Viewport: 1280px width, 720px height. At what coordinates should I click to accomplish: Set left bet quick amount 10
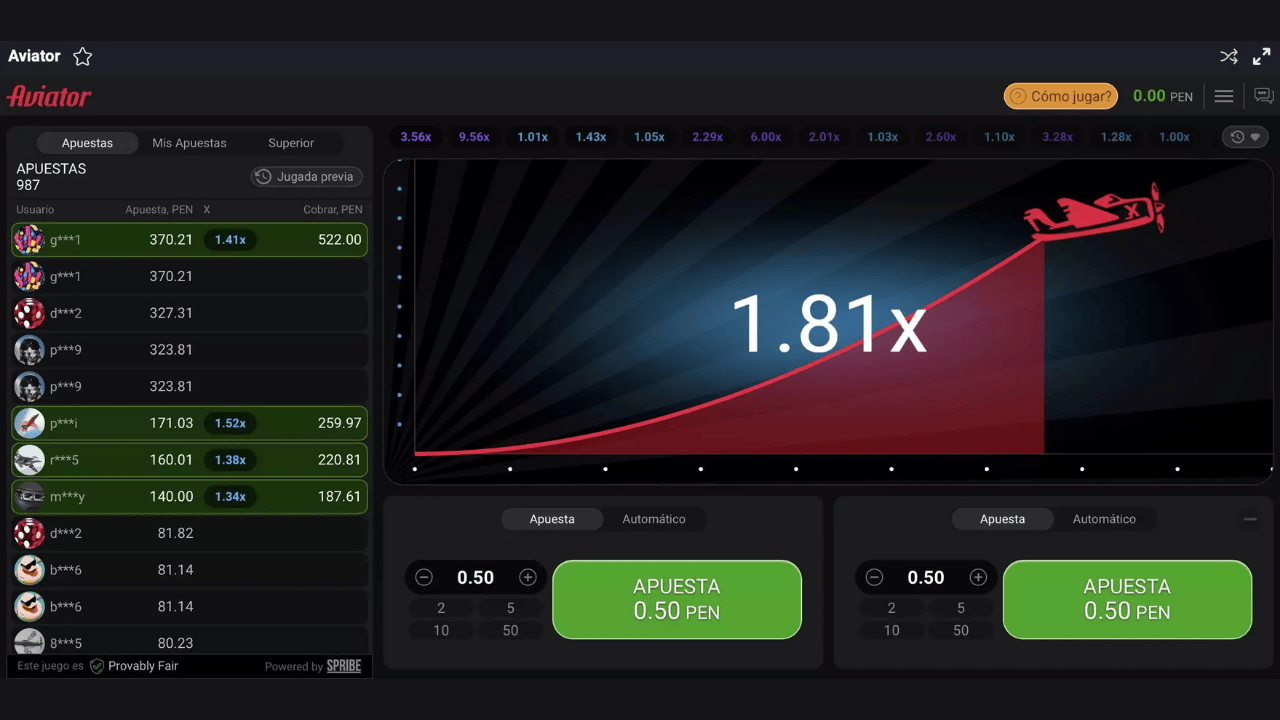pos(441,630)
